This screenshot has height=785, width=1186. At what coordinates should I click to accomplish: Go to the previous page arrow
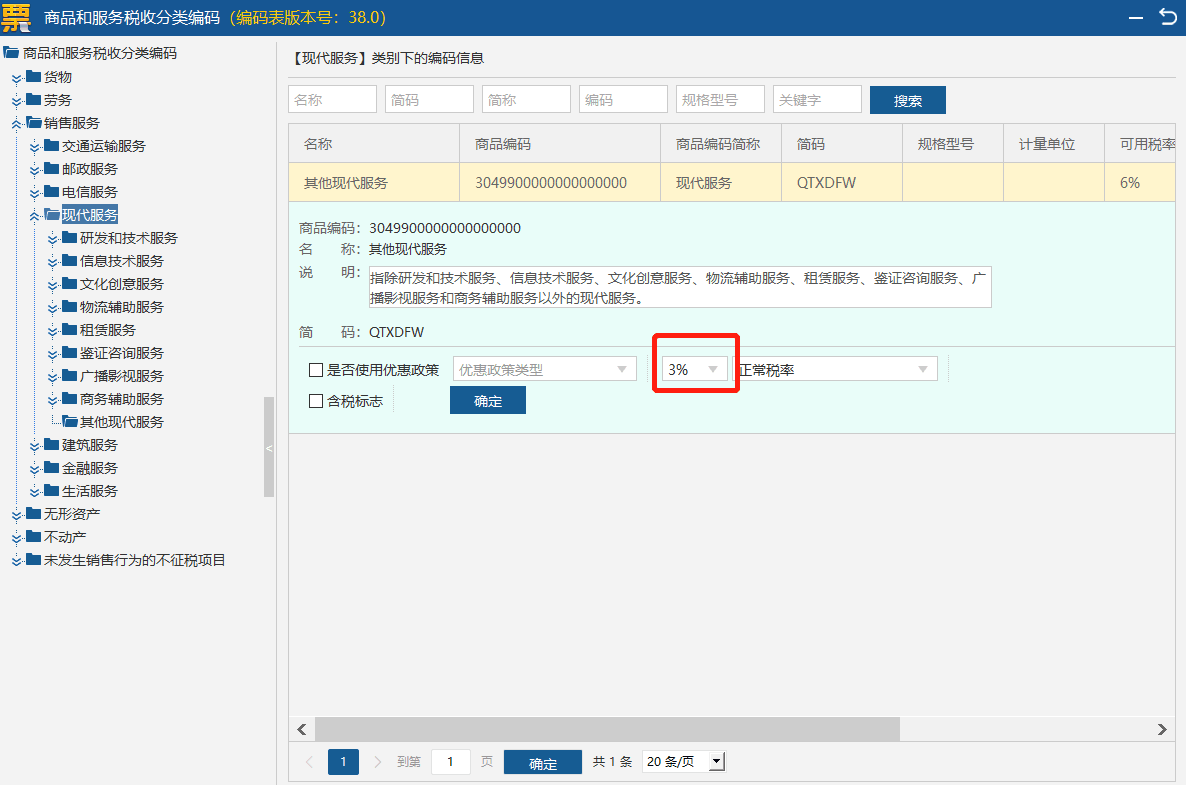tap(309, 762)
